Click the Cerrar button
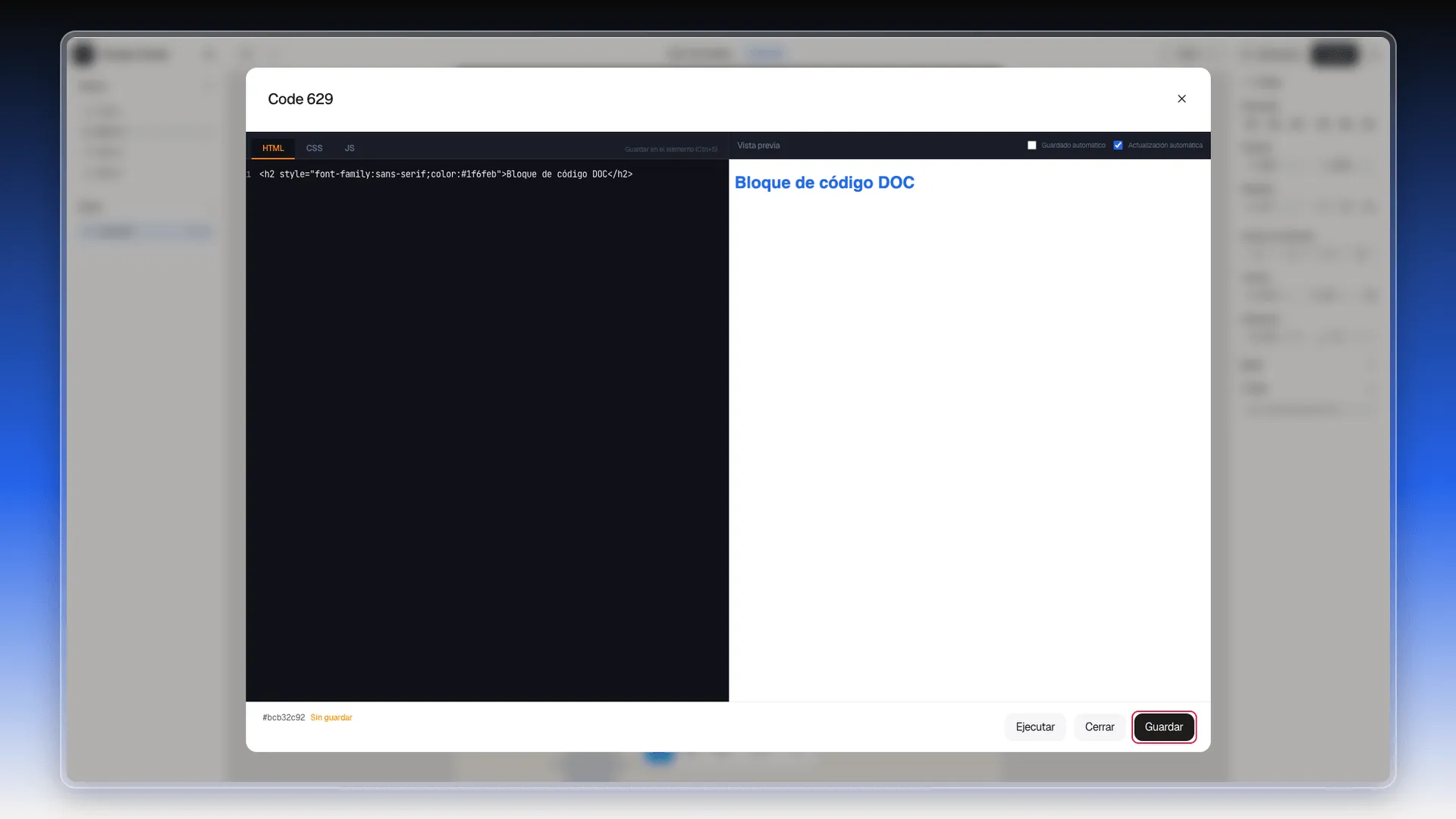 [x=1100, y=726]
